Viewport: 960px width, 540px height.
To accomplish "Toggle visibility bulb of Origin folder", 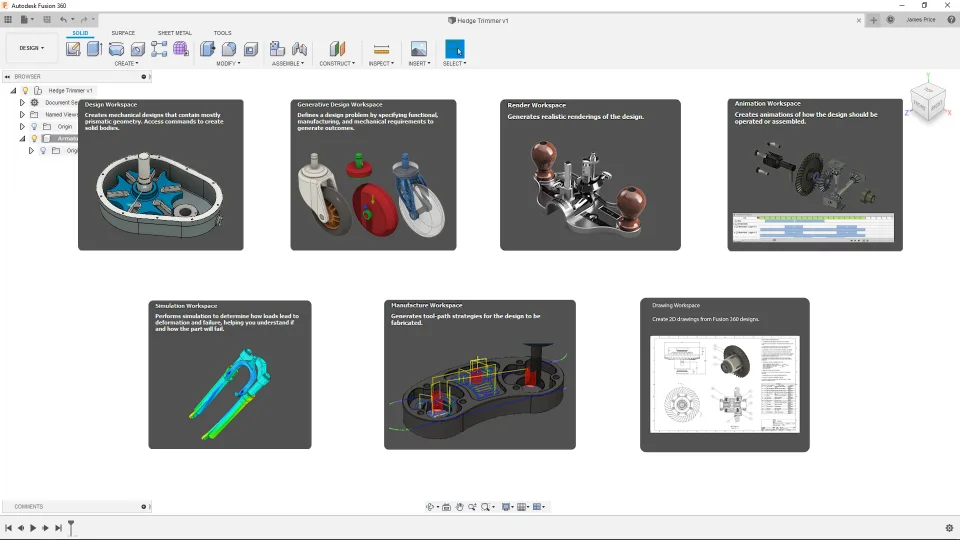I will pos(34,126).
